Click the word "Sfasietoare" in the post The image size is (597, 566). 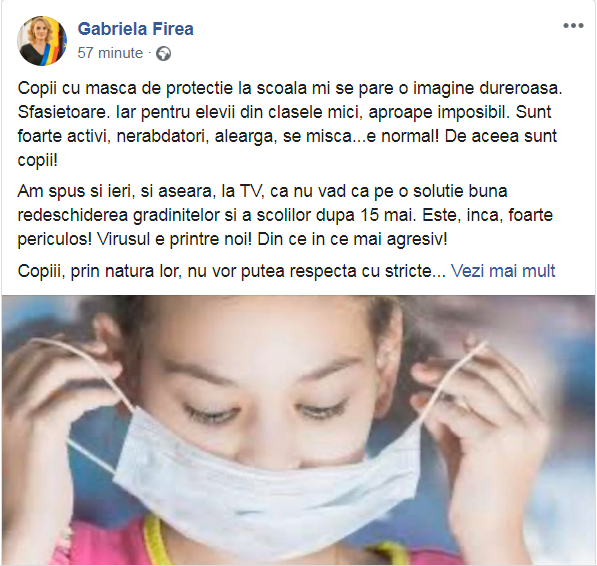coord(62,112)
